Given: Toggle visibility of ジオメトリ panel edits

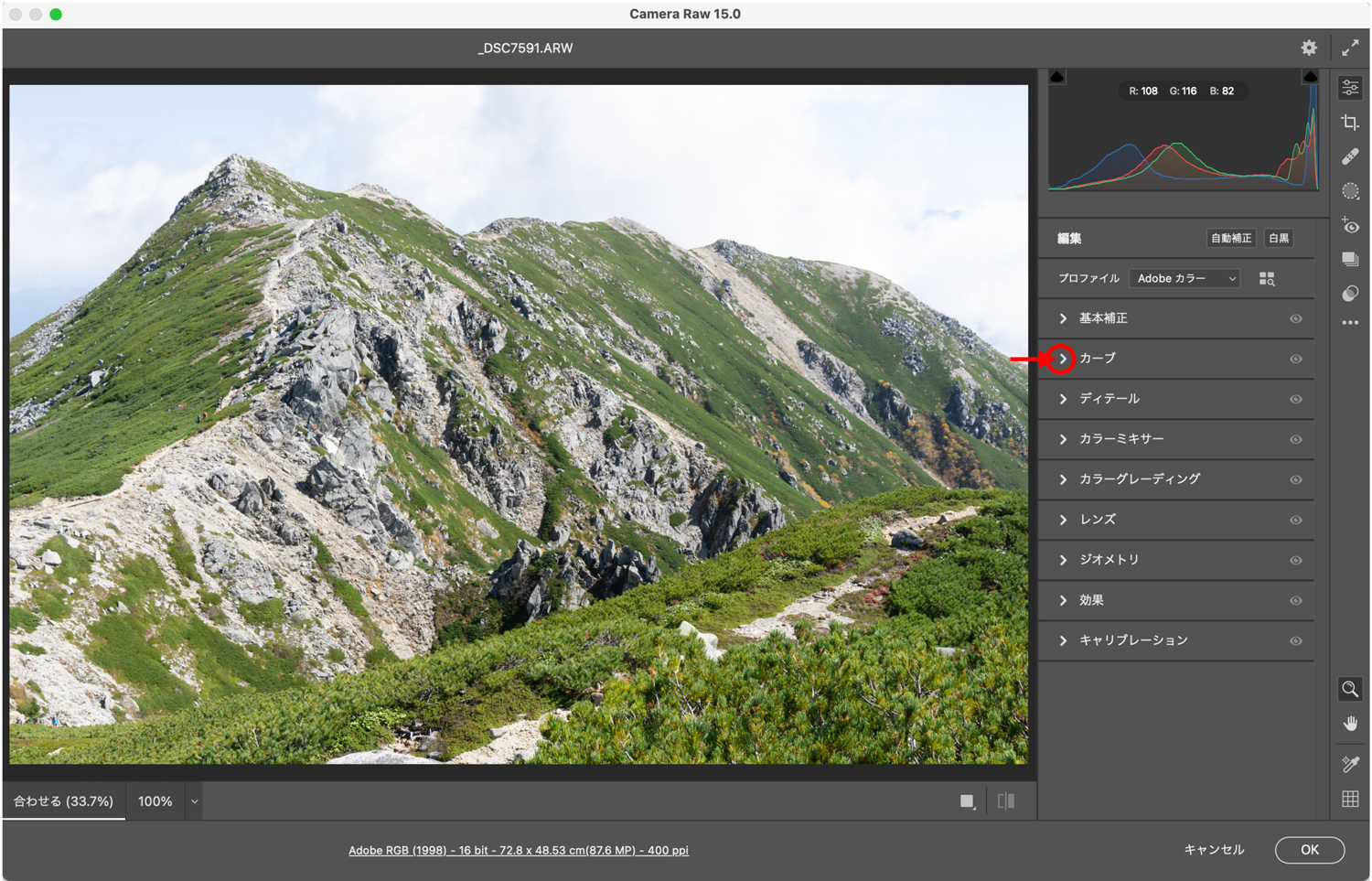Looking at the screenshot, I should click(x=1296, y=560).
